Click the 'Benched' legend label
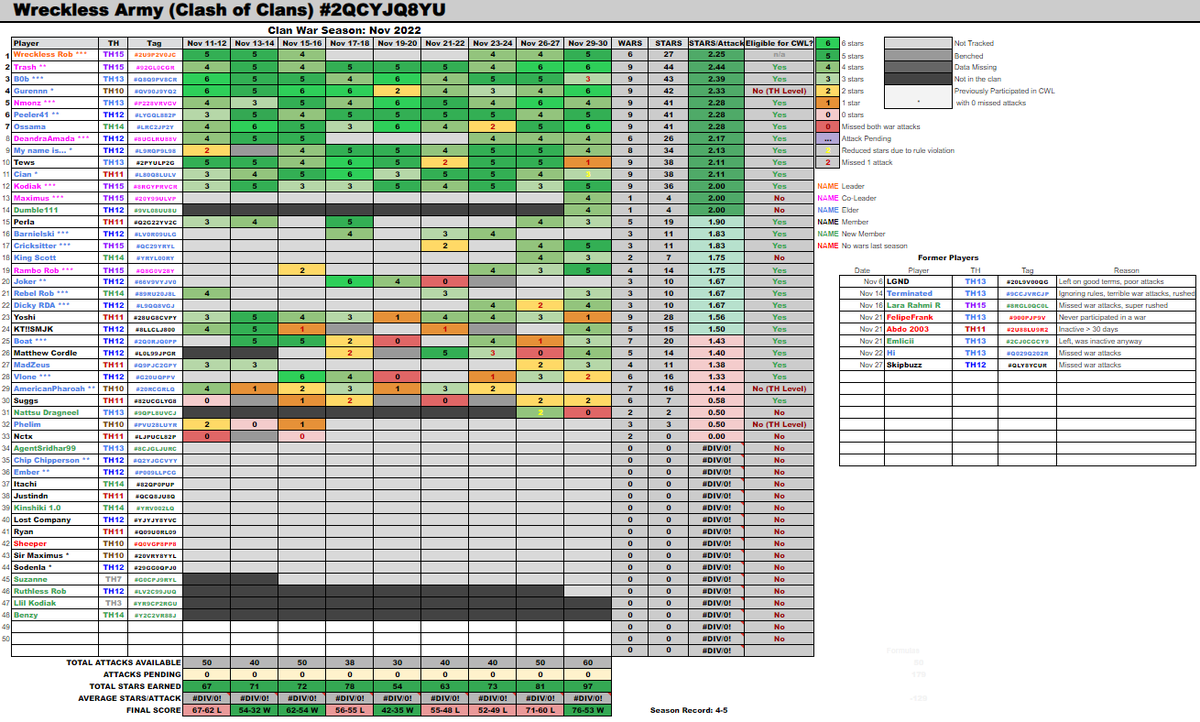1200x722 pixels. [x=968, y=55]
